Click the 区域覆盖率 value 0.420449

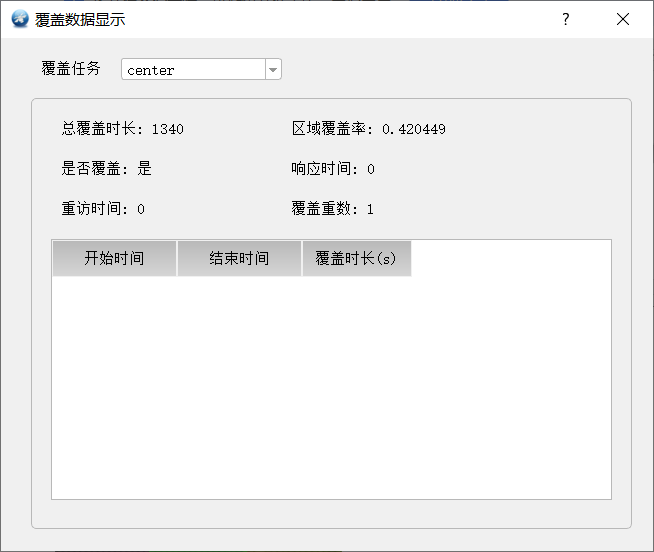pyautogui.click(x=414, y=129)
